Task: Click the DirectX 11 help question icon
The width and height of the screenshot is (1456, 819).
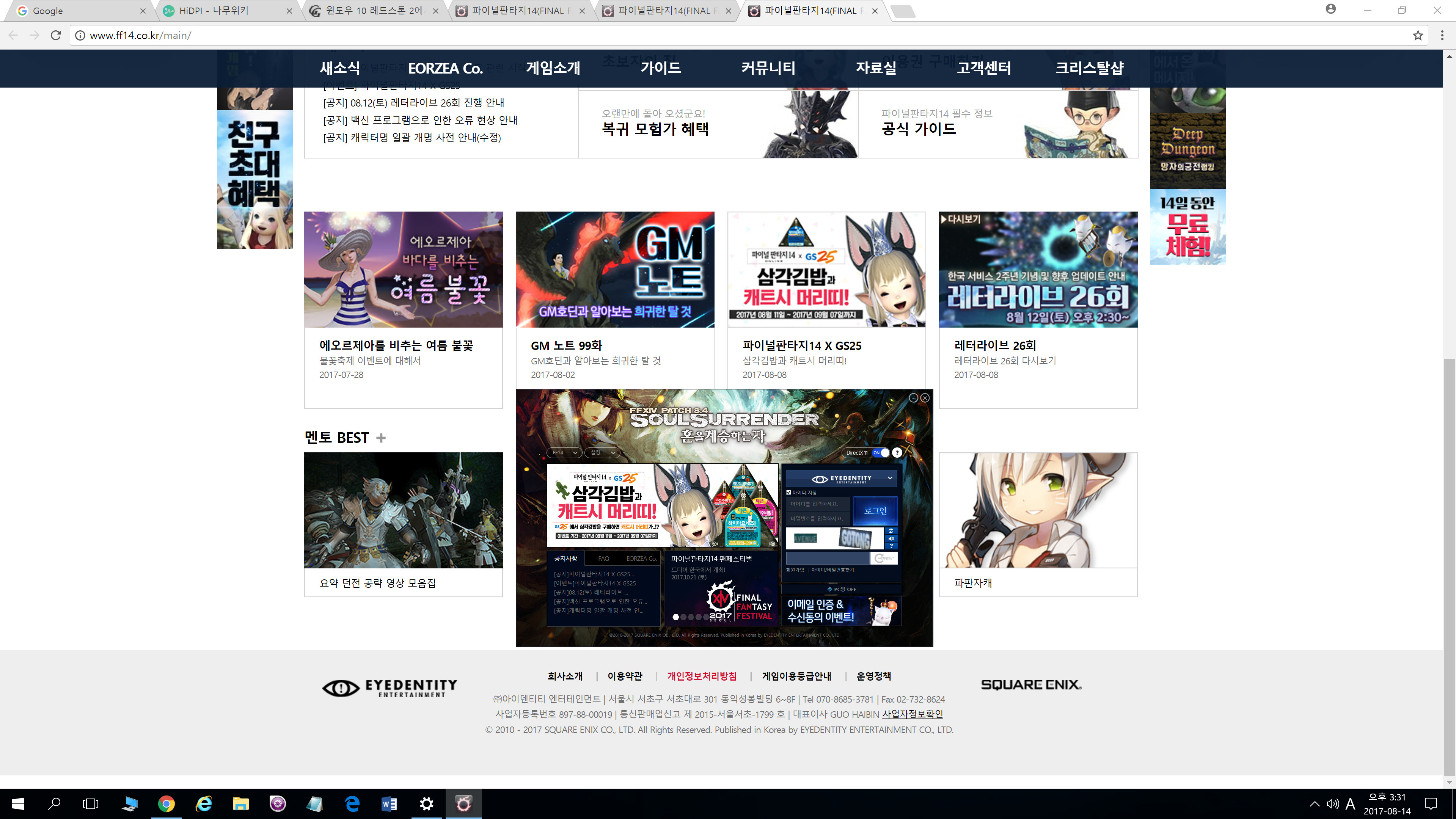Action: (897, 453)
